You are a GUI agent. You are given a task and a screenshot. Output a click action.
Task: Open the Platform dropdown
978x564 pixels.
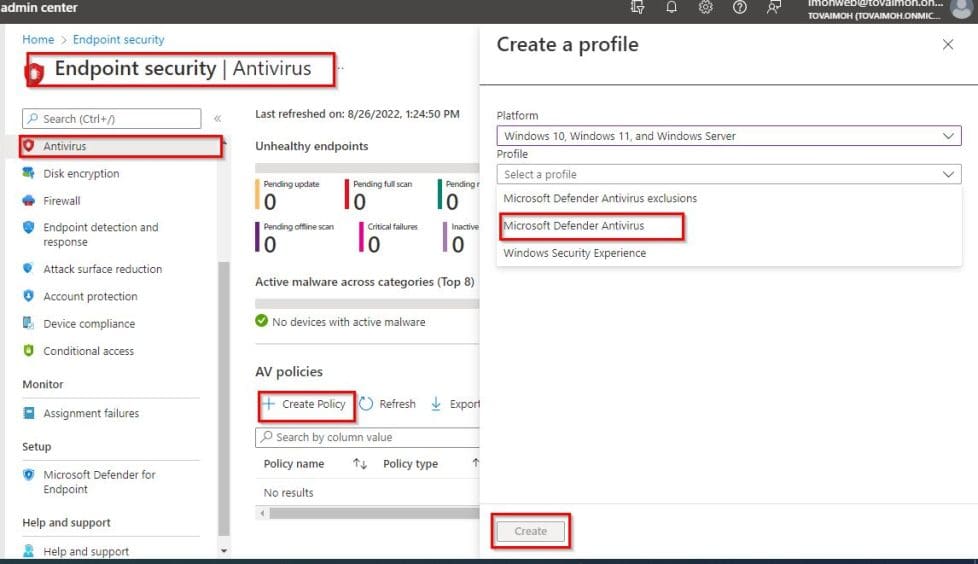[729, 136]
